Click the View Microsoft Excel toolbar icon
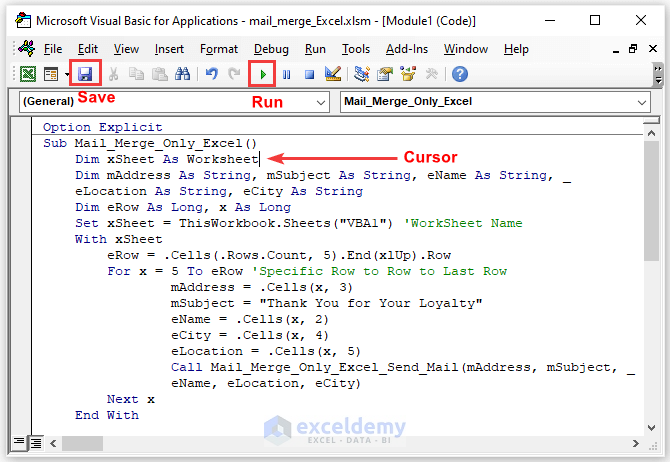Viewport: 670px width, 462px height. (x=28, y=74)
